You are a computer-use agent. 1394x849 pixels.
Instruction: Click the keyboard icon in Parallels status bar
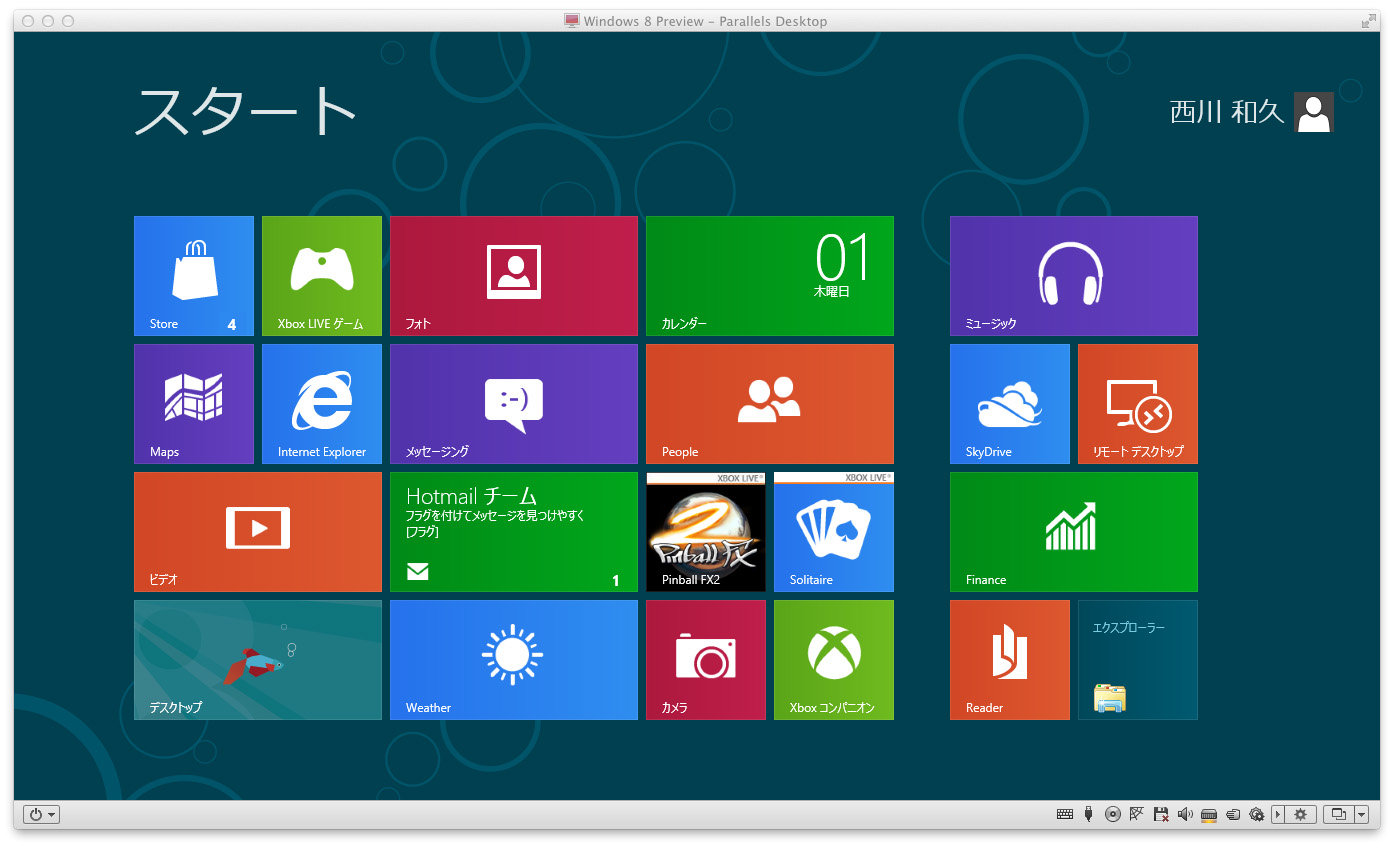1065,815
